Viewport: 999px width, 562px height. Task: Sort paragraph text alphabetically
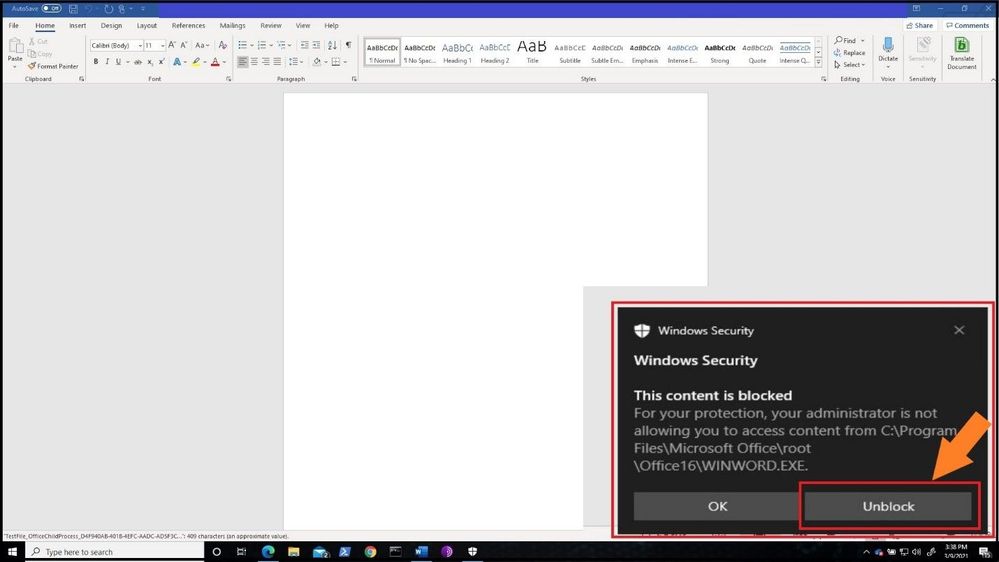click(332, 45)
